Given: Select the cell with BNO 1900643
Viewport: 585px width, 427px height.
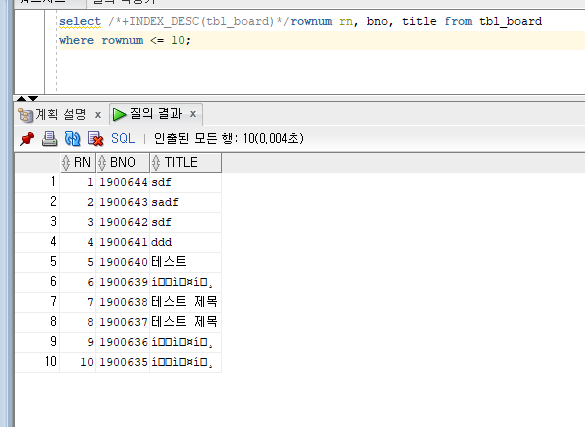Looking at the screenshot, I should (x=123, y=202).
